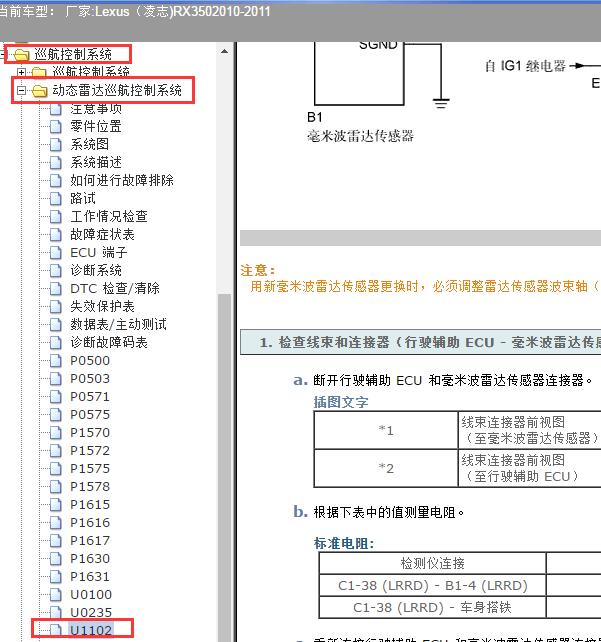Select fault code P1617

90,540
